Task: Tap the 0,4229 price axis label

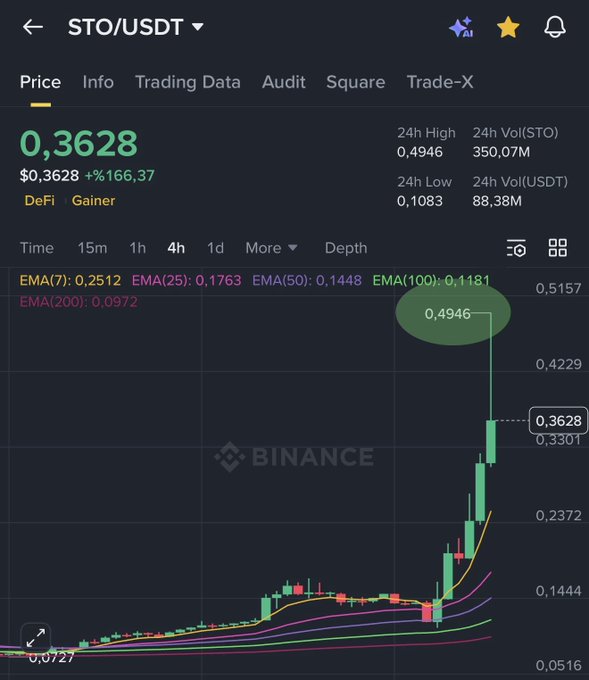Action: tap(558, 364)
